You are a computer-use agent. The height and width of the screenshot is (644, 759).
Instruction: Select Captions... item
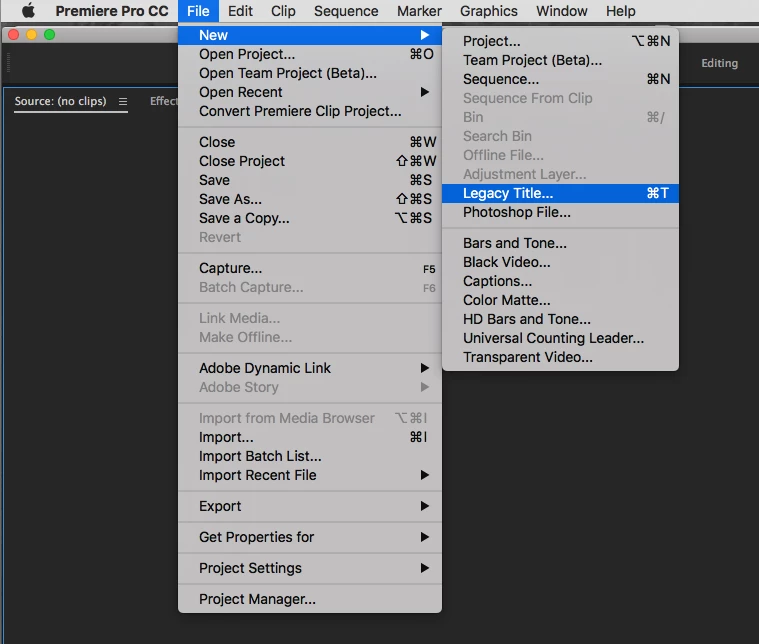point(561,281)
